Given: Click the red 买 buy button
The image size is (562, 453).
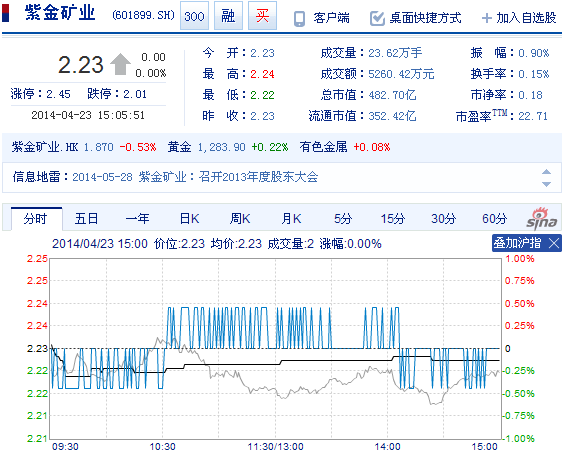Looking at the screenshot, I should [x=262, y=16].
